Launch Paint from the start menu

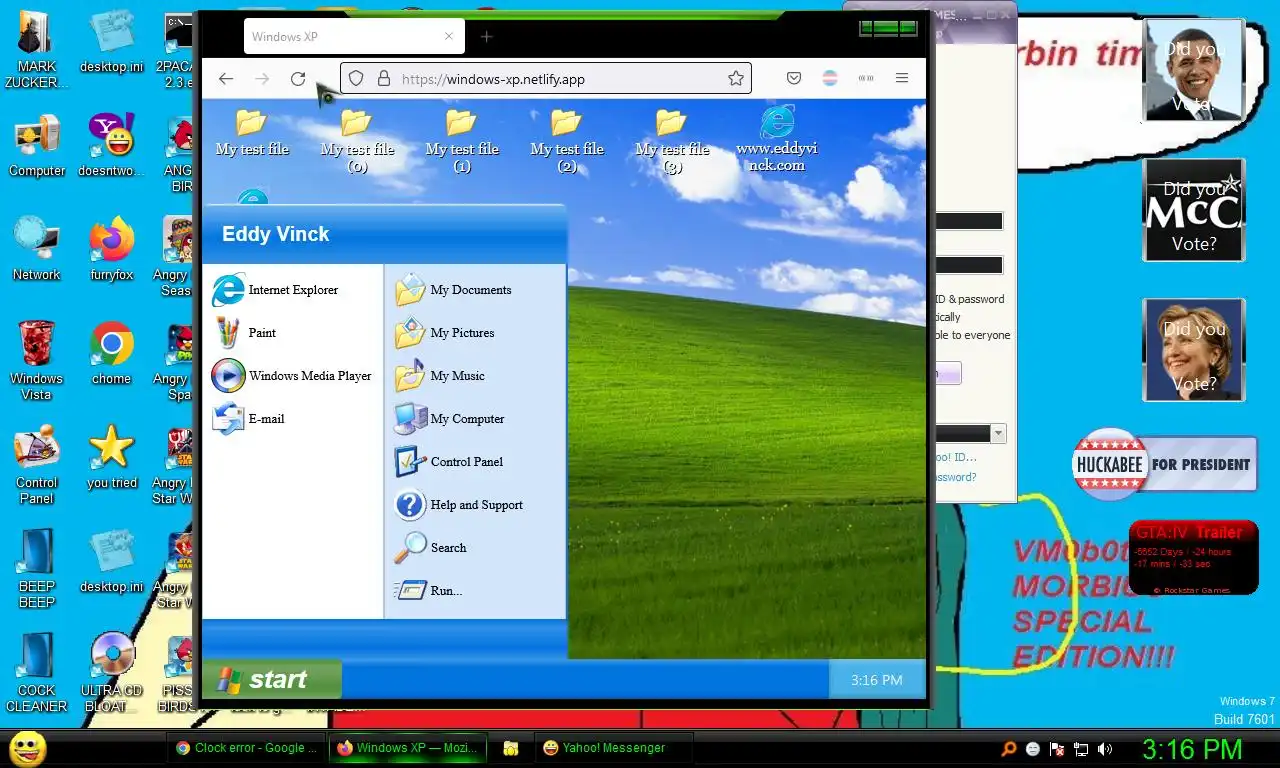pos(245,333)
